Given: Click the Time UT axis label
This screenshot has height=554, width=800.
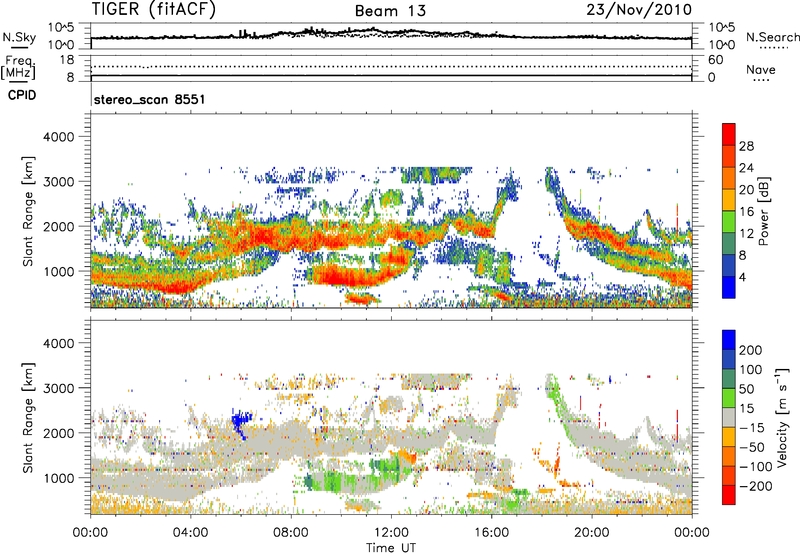Looking at the screenshot, I should [x=391, y=547].
